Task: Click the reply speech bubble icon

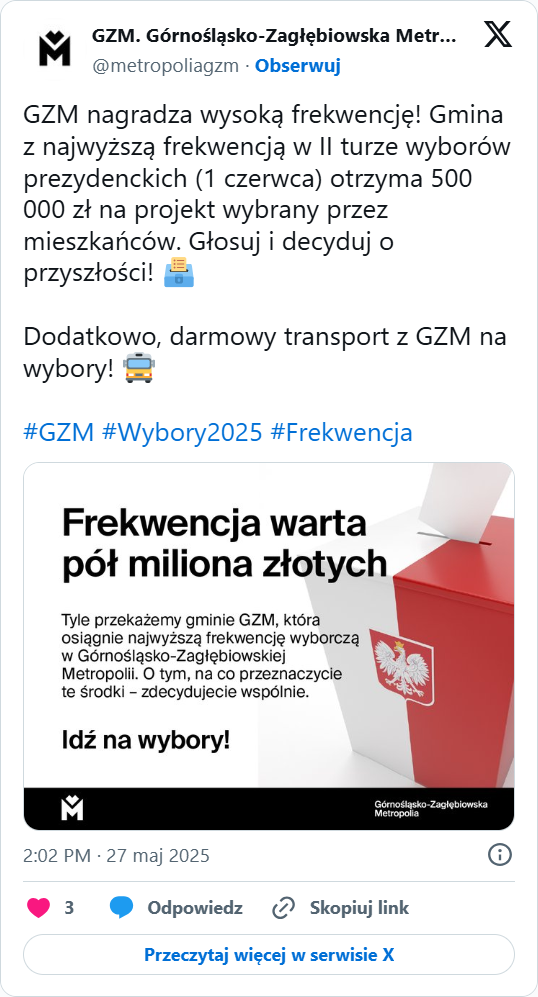Action: (x=121, y=907)
